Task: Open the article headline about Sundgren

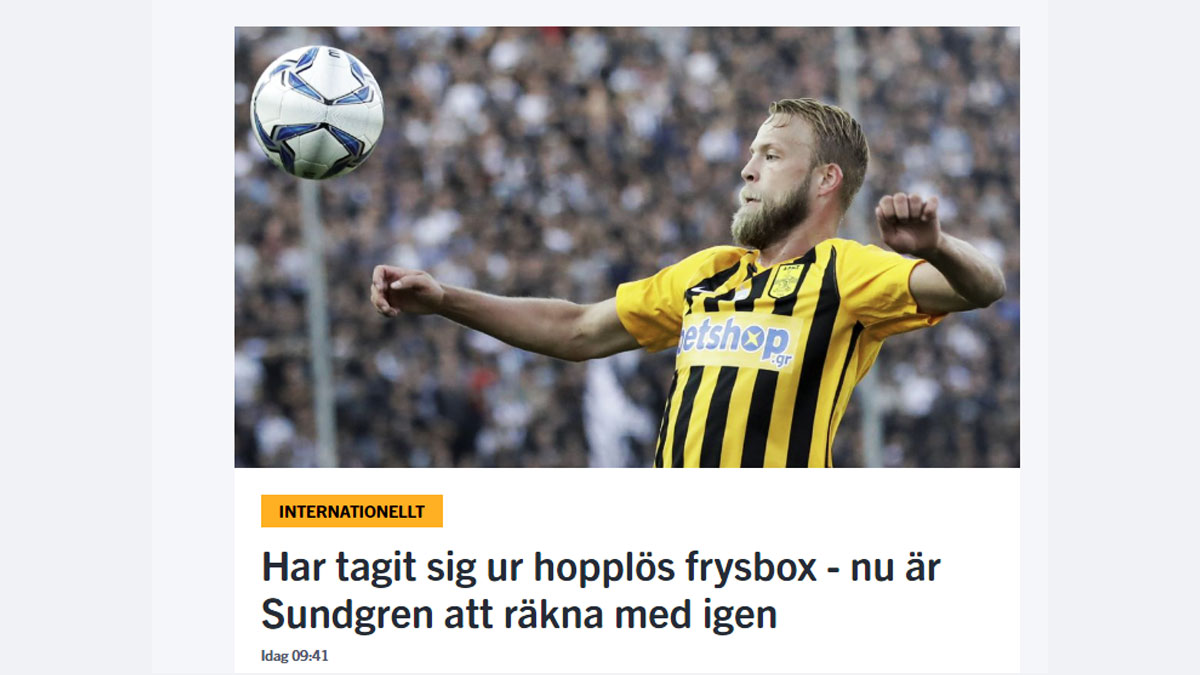Action: click(601, 591)
